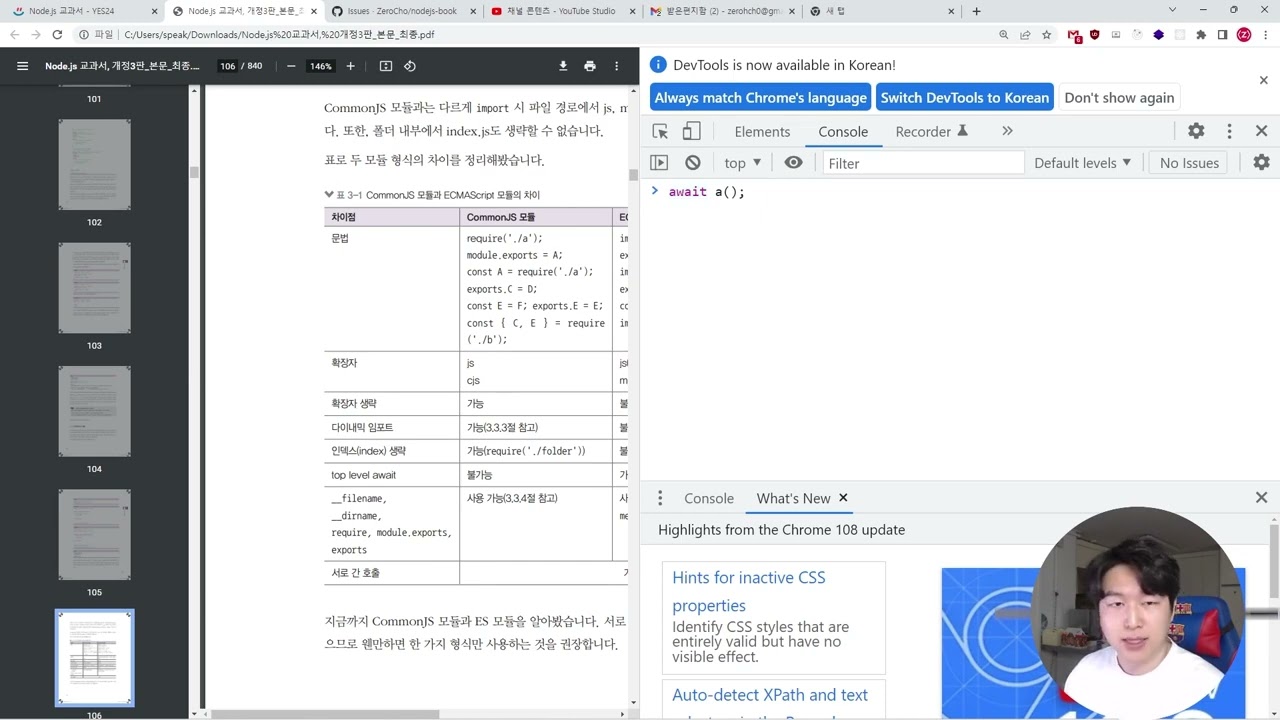The width and height of the screenshot is (1280, 720).
Task: Print the PDF document
Action: point(590,66)
